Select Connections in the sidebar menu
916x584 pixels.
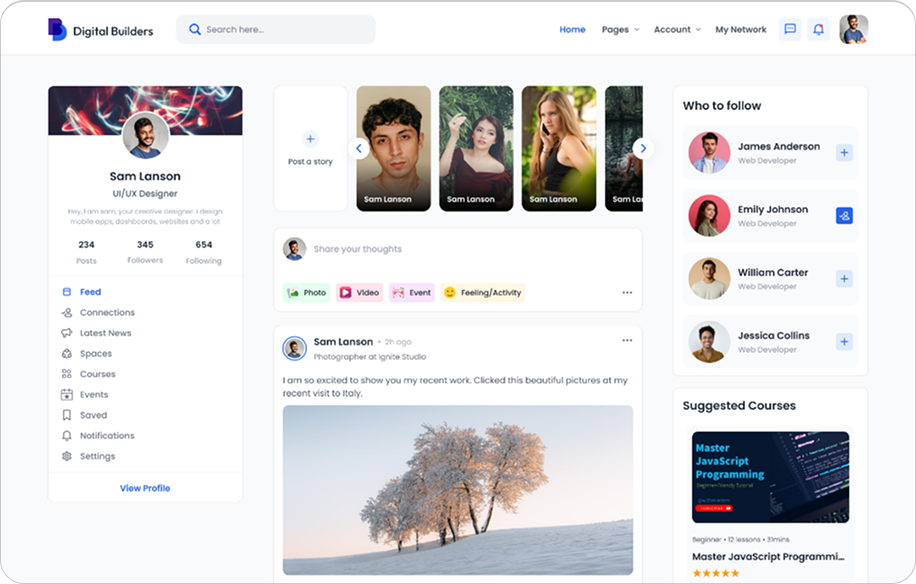[107, 312]
